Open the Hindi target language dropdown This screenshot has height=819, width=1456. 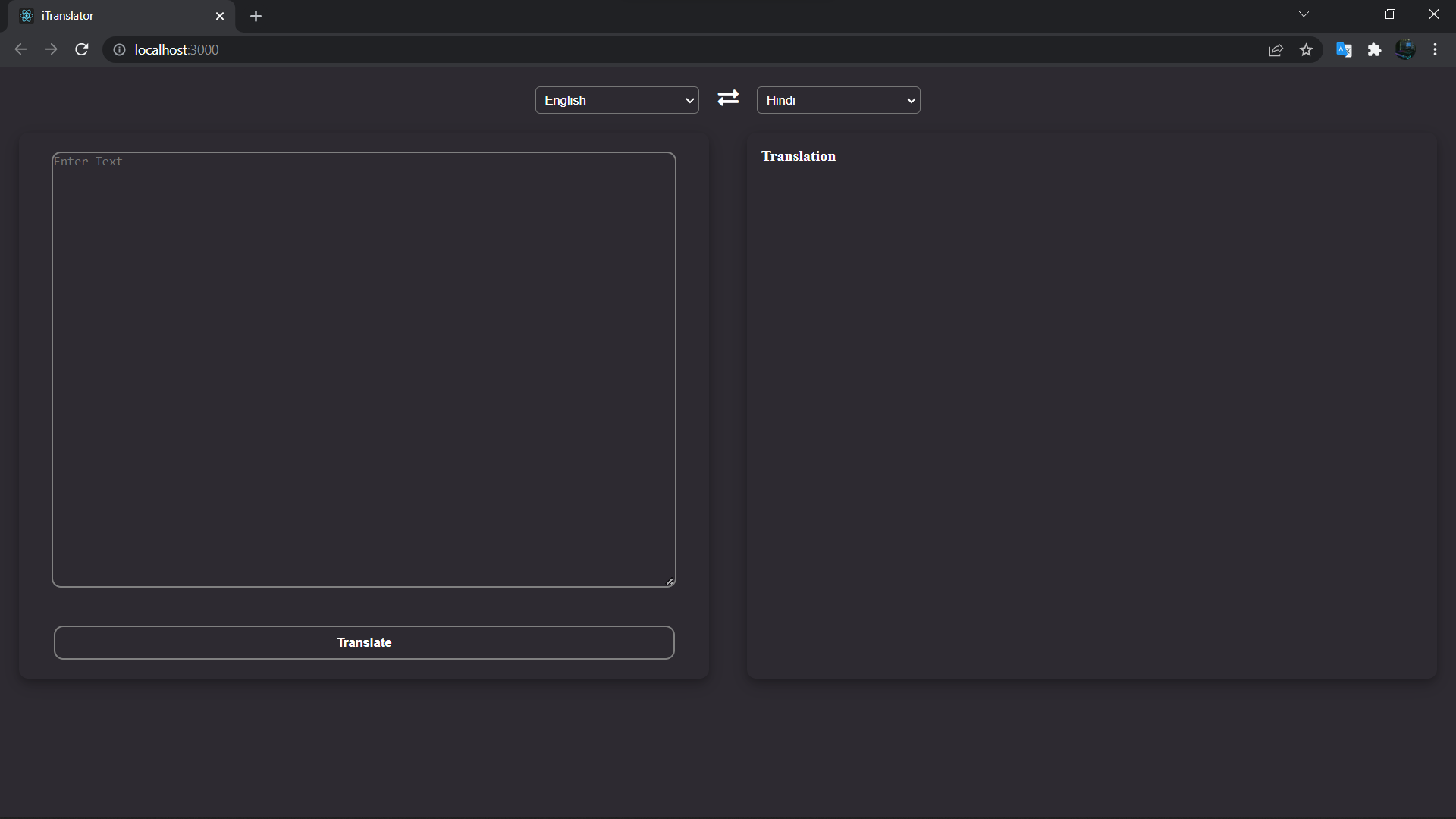838,100
